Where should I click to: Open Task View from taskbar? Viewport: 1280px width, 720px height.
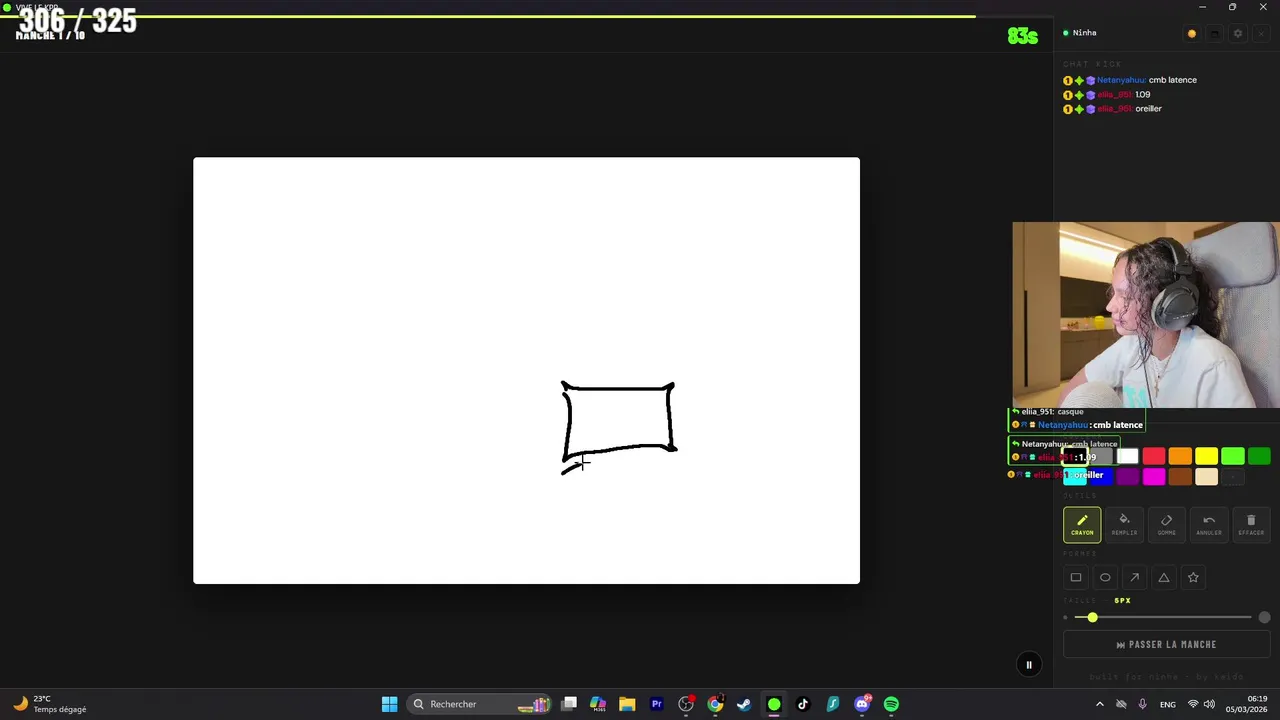click(569, 704)
